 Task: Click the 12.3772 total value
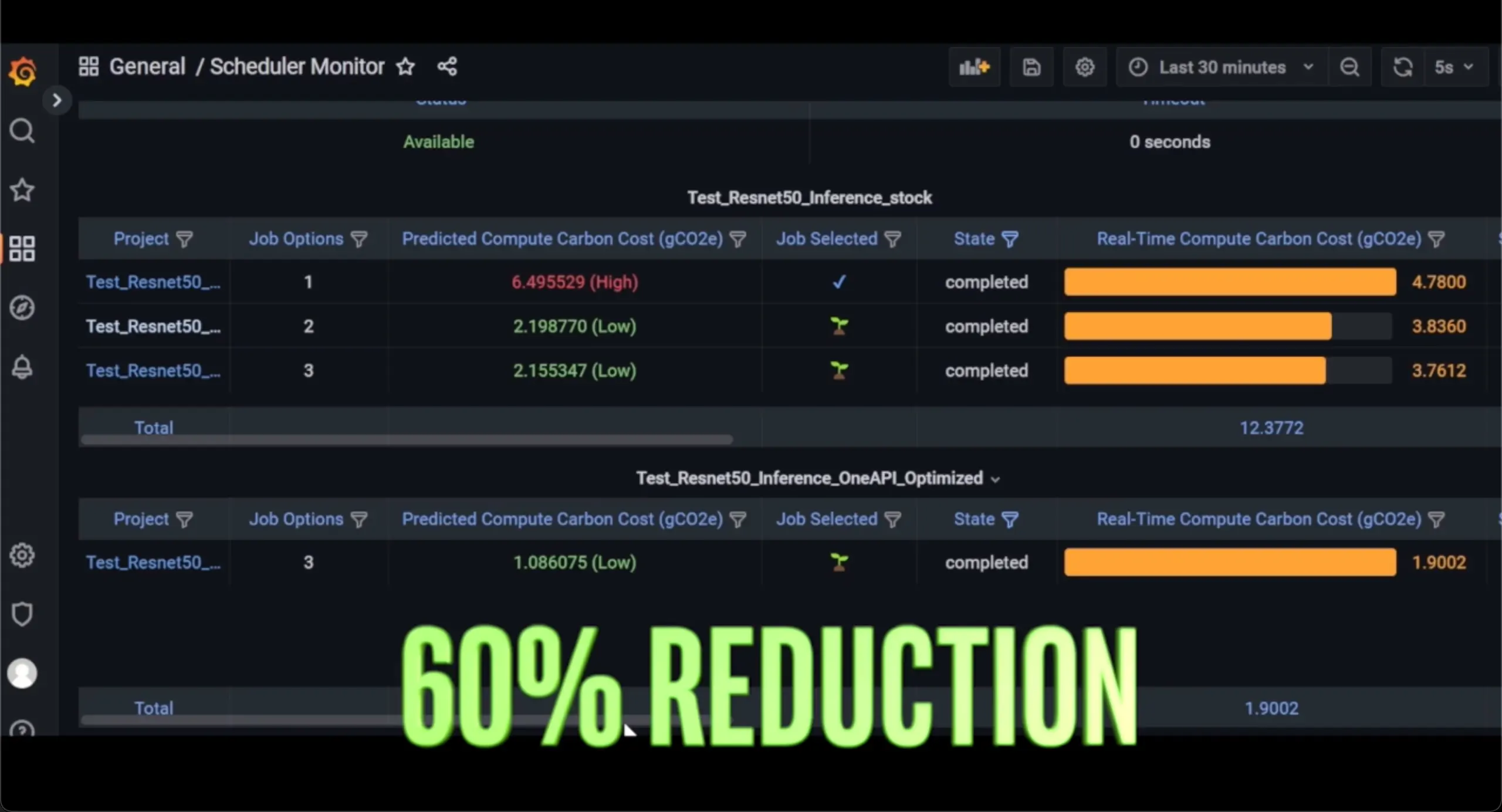[x=1271, y=428]
